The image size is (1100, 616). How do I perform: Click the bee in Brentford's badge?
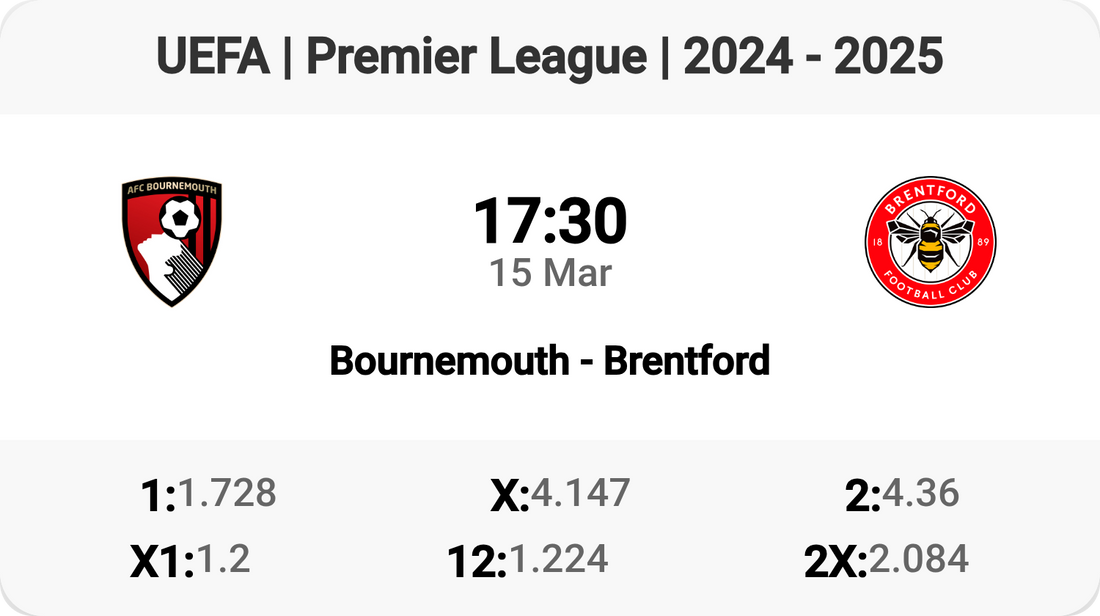point(930,237)
